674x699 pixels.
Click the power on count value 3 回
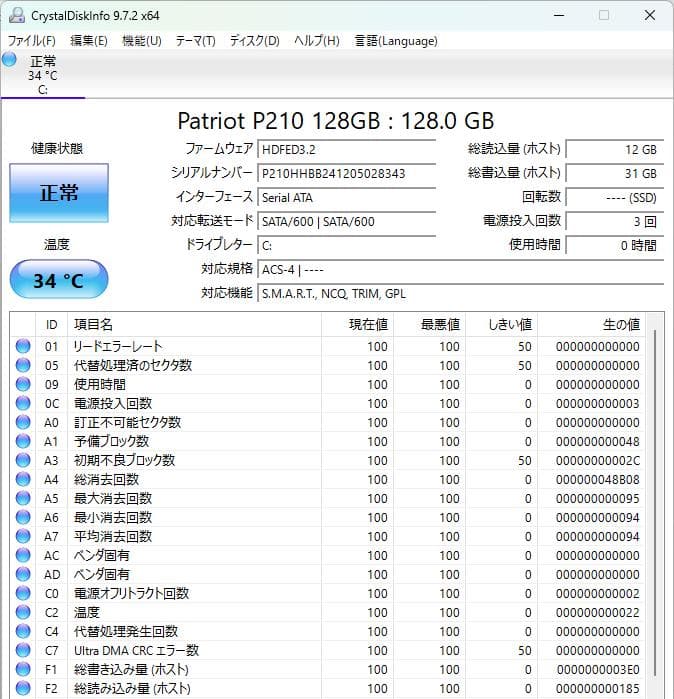point(615,222)
